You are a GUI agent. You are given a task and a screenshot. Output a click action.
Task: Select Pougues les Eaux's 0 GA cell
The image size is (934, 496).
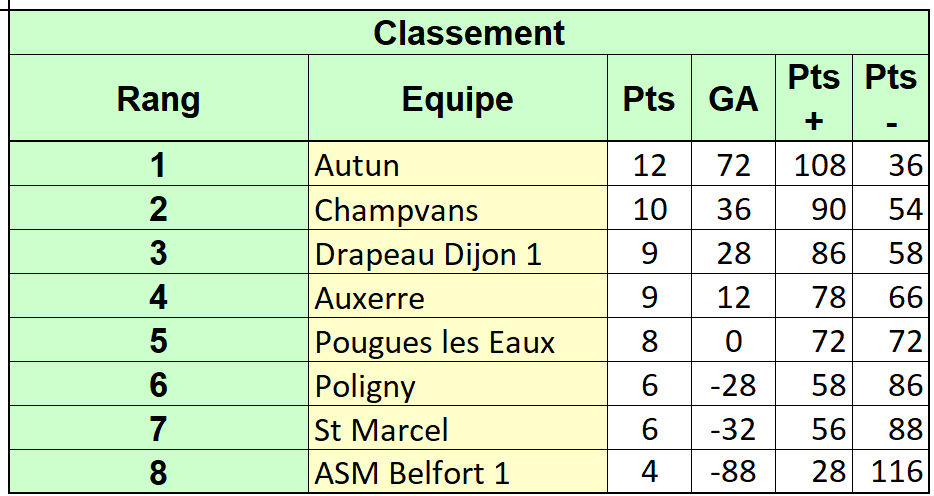click(733, 340)
